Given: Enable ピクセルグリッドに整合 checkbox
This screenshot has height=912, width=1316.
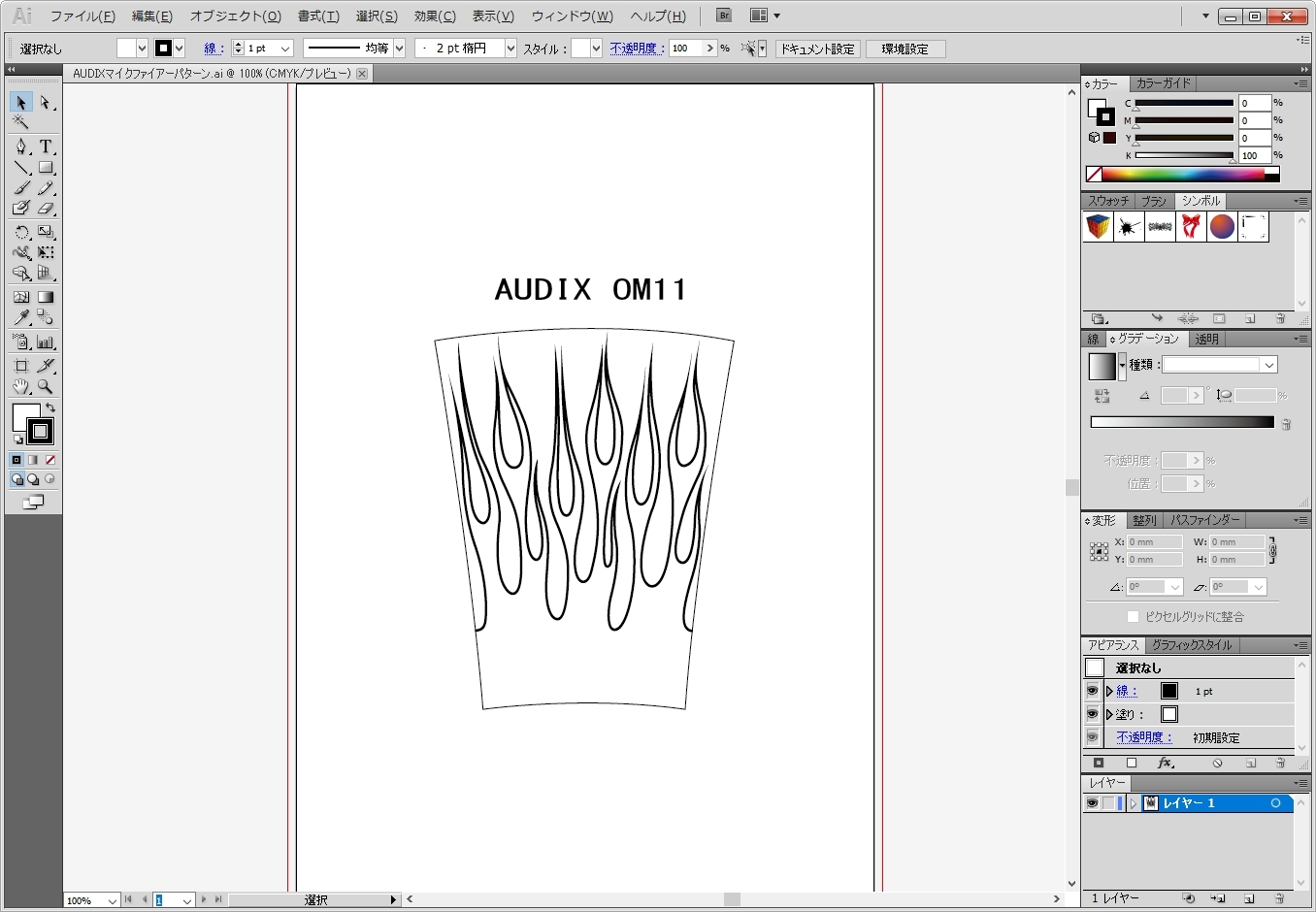Looking at the screenshot, I should [1133, 616].
